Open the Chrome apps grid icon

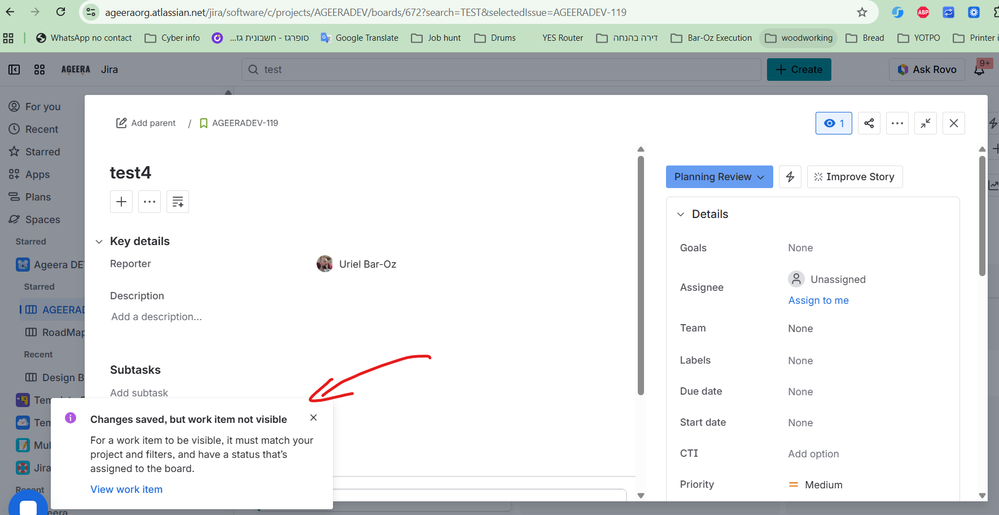pos(8,38)
